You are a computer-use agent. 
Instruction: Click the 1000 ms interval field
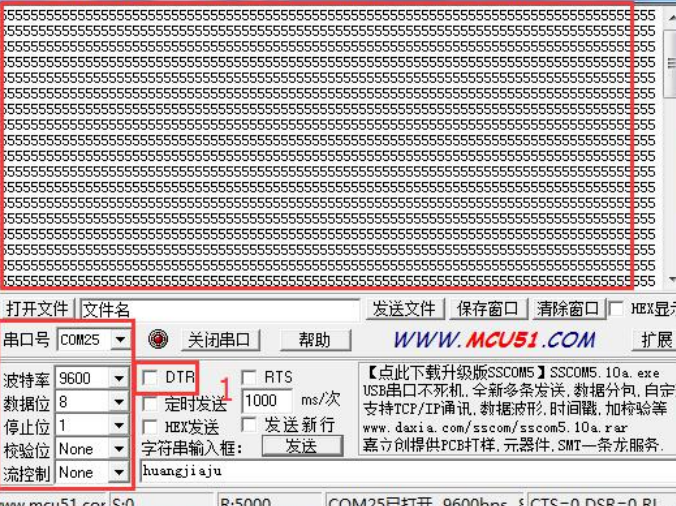(267, 401)
